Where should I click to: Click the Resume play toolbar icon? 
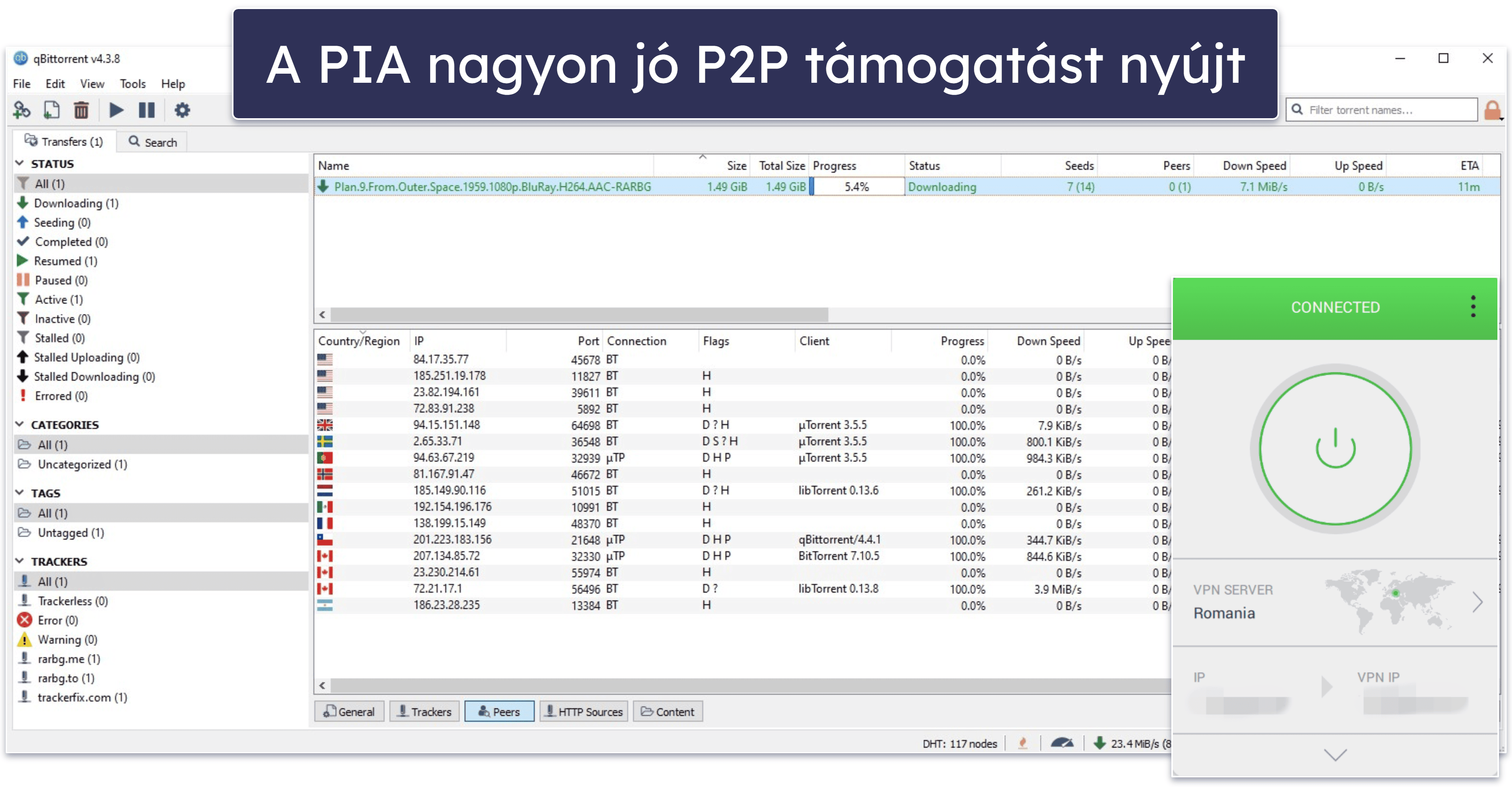click(116, 110)
